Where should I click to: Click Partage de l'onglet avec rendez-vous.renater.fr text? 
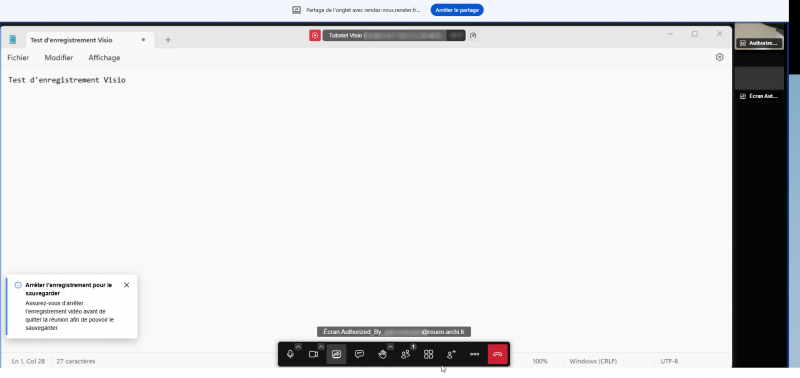pos(363,10)
